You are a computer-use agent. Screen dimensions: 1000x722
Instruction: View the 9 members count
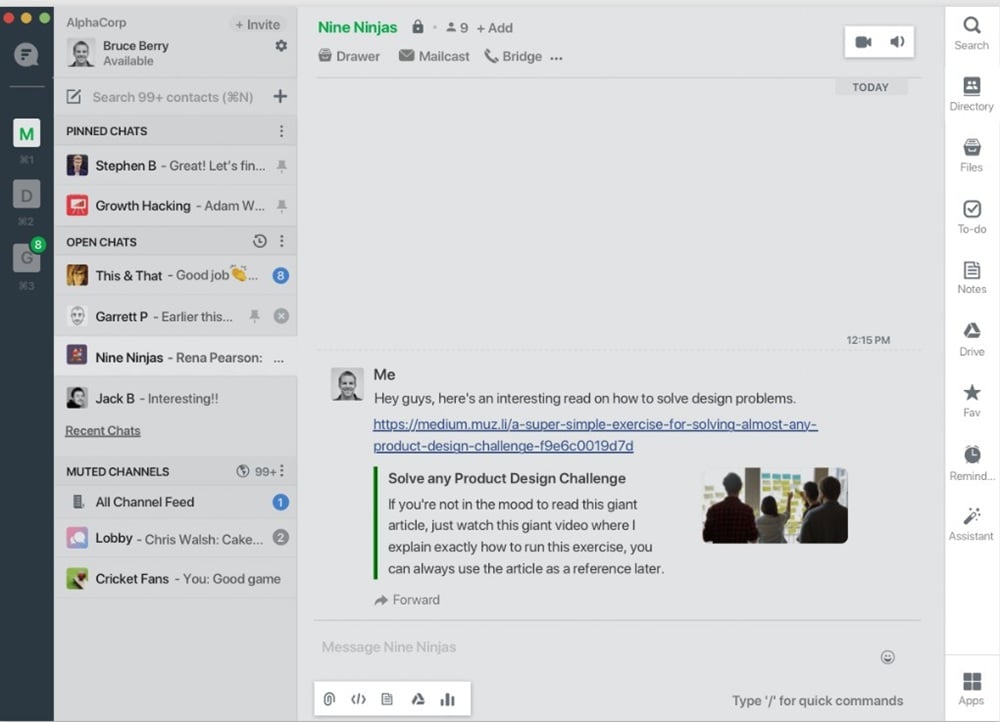click(x=457, y=28)
